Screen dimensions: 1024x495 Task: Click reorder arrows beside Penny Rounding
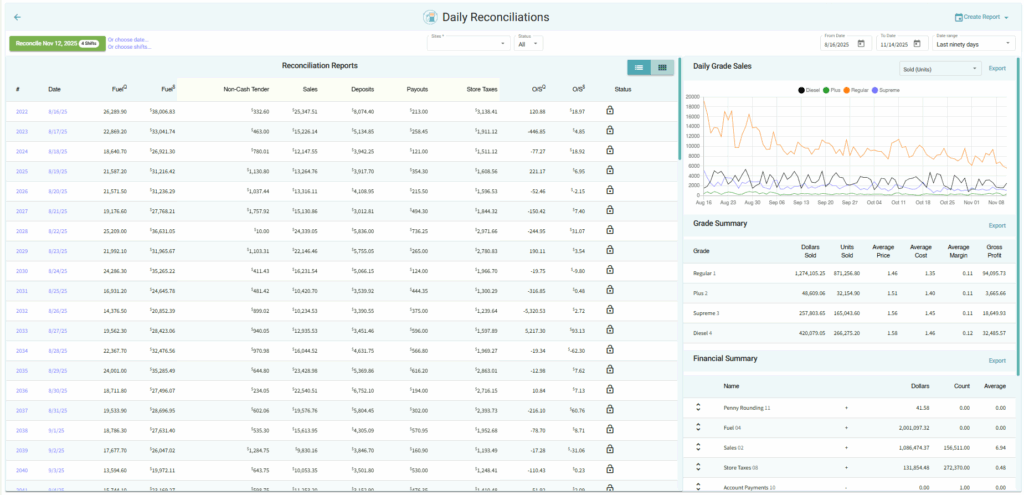pos(699,408)
